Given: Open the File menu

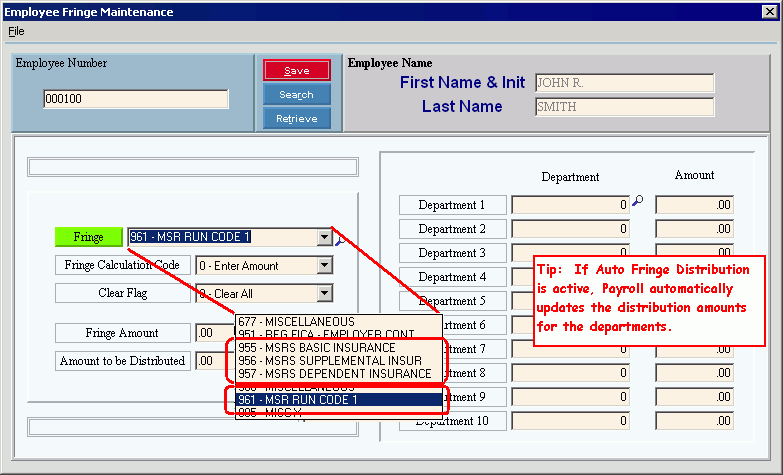Looking at the screenshot, I should 15,31.
